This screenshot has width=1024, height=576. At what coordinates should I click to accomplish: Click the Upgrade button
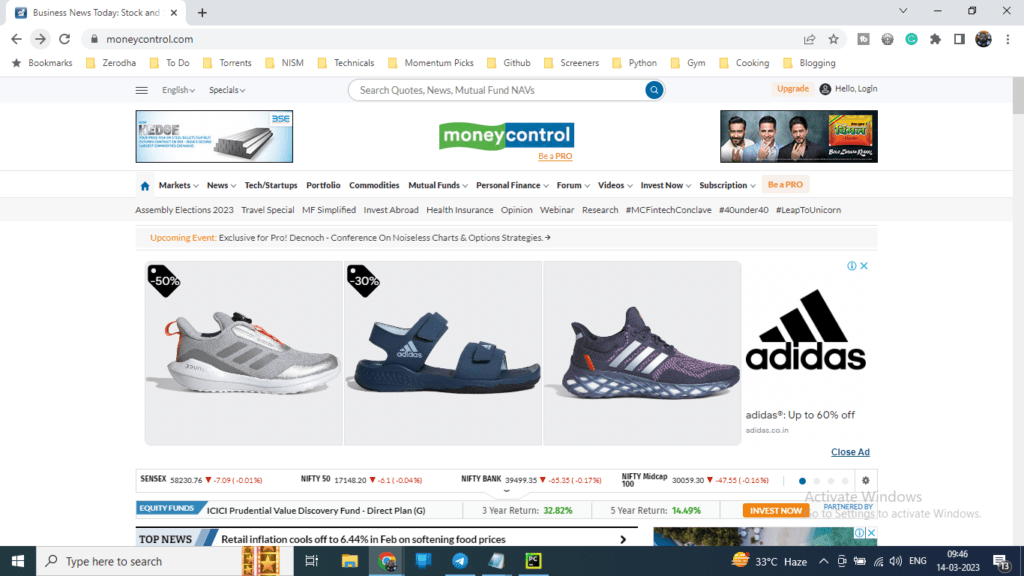pyautogui.click(x=793, y=89)
